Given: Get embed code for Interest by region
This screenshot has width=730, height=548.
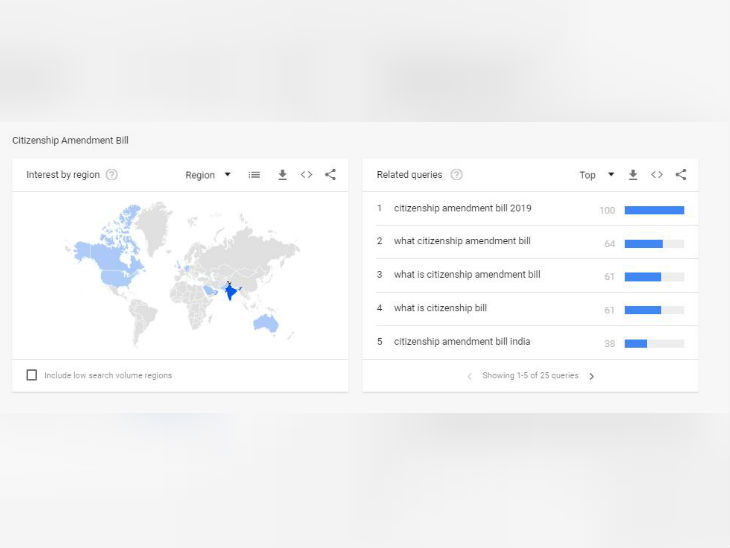Looking at the screenshot, I should (306, 175).
